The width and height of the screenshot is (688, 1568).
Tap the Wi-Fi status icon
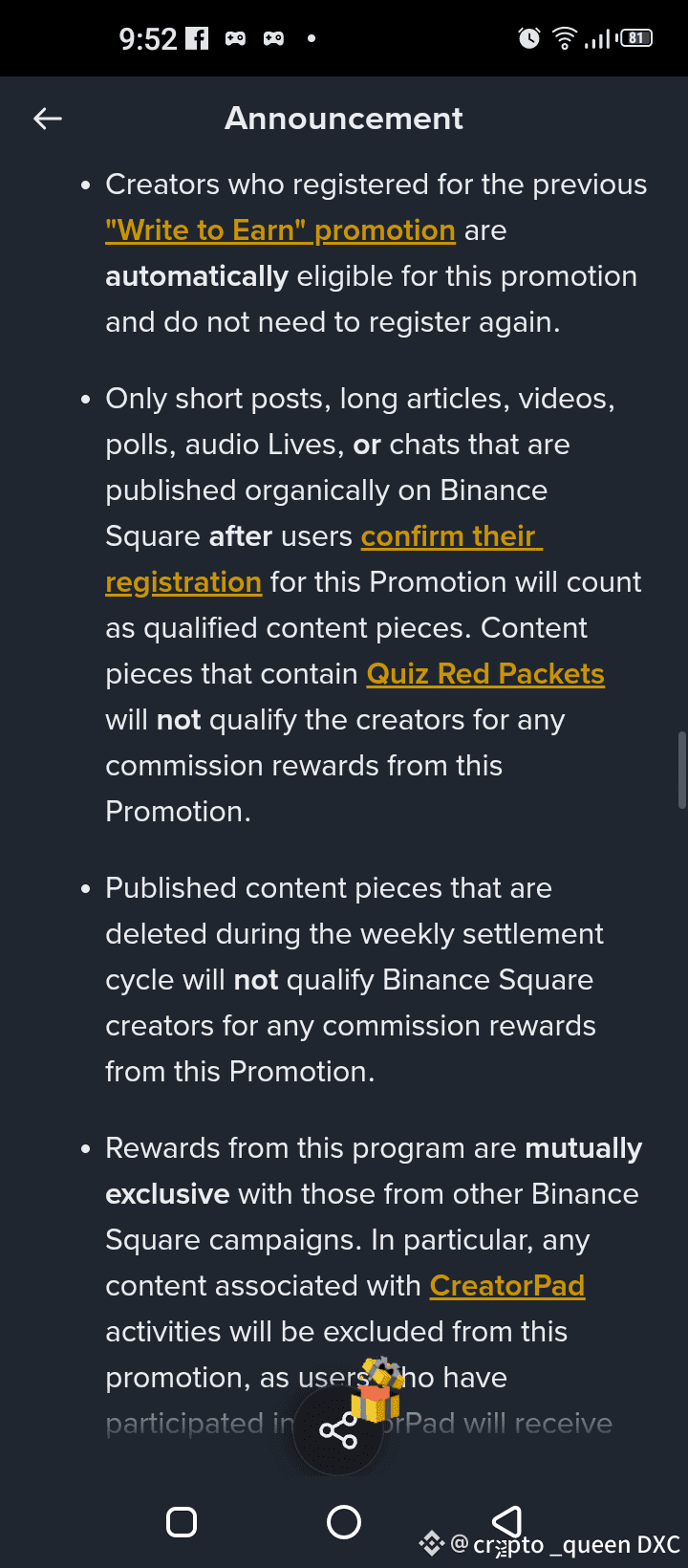pos(565,38)
